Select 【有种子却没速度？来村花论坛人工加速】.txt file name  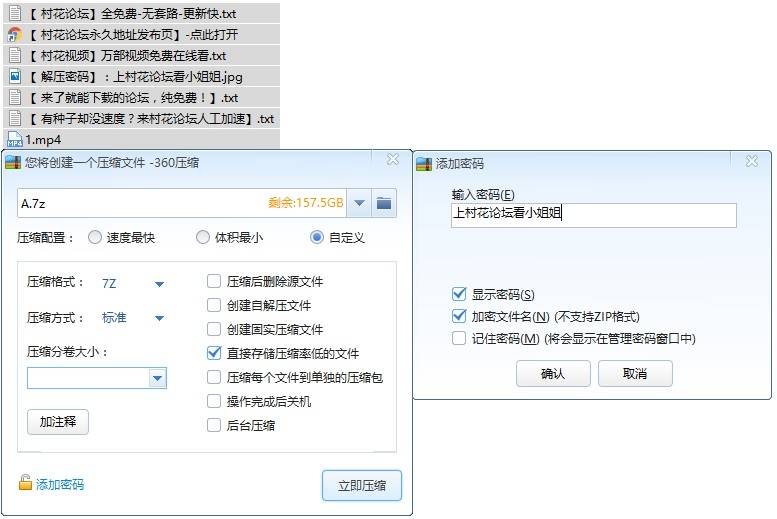(150, 118)
